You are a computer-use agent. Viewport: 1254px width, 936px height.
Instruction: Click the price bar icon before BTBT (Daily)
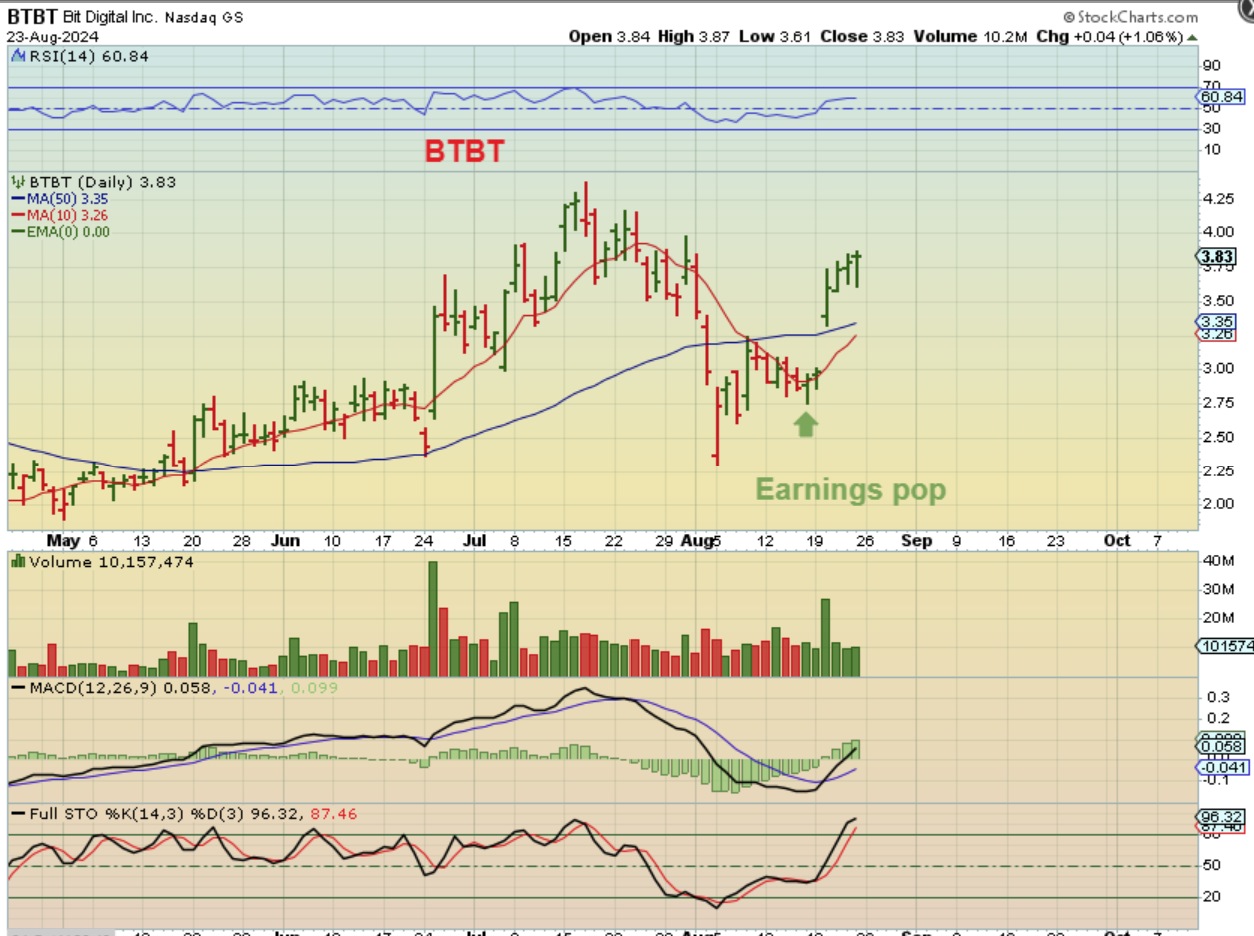point(17,183)
